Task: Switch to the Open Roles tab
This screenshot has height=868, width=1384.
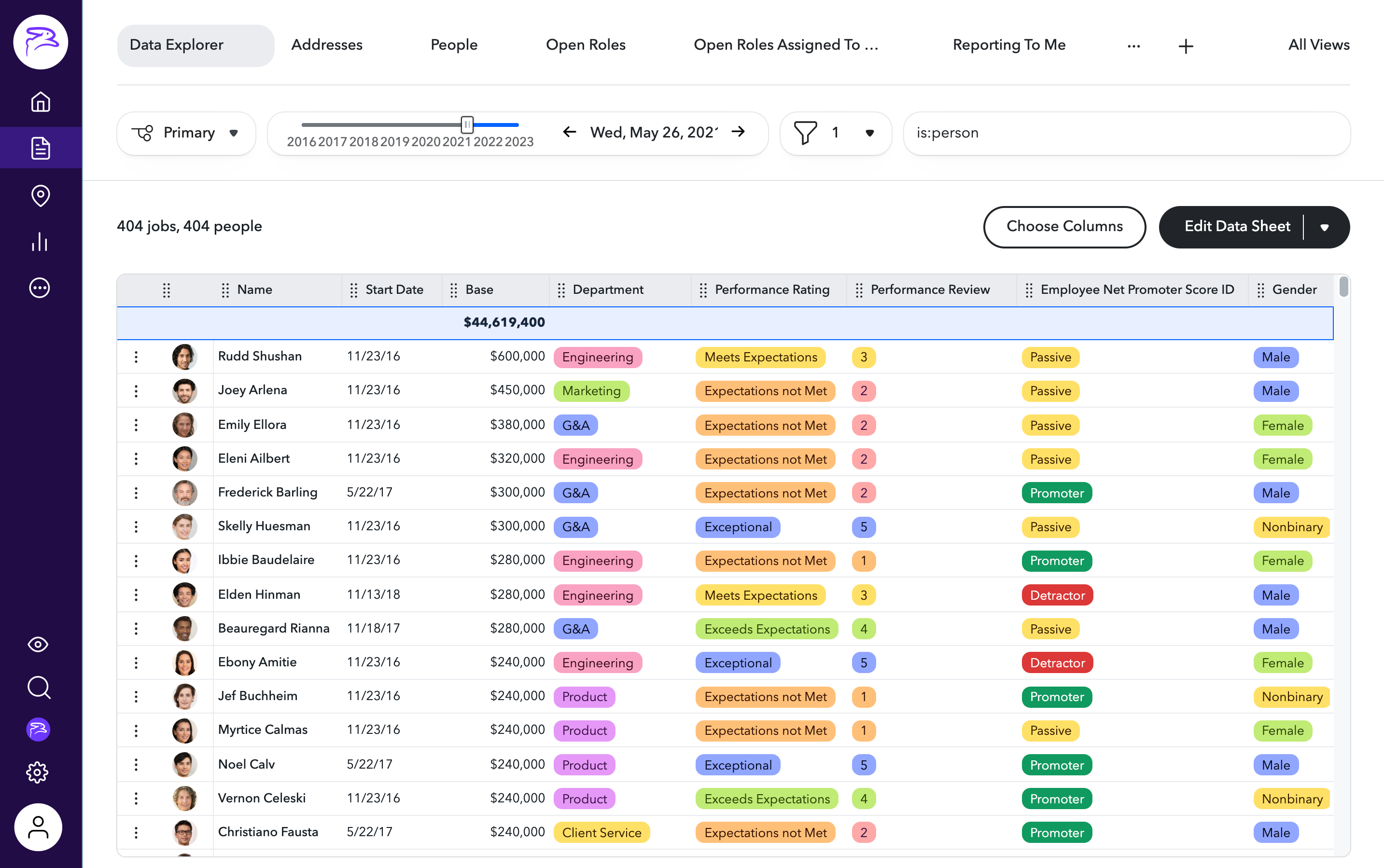Action: (585, 45)
